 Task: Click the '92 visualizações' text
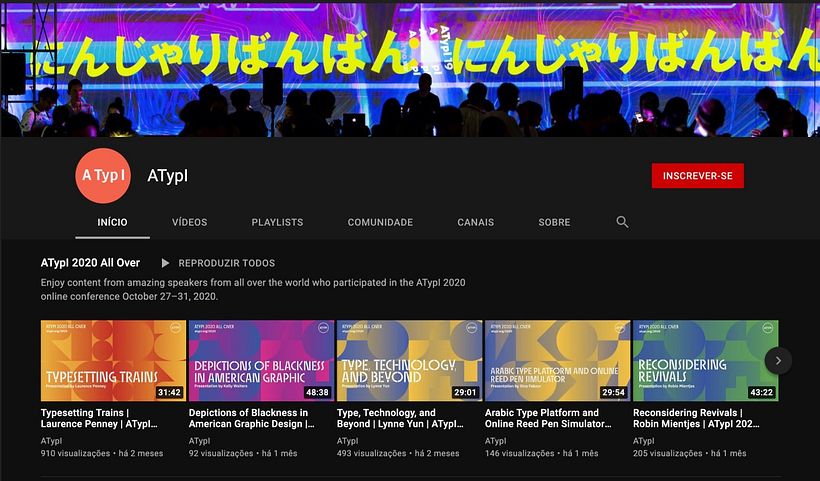[221, 453]
